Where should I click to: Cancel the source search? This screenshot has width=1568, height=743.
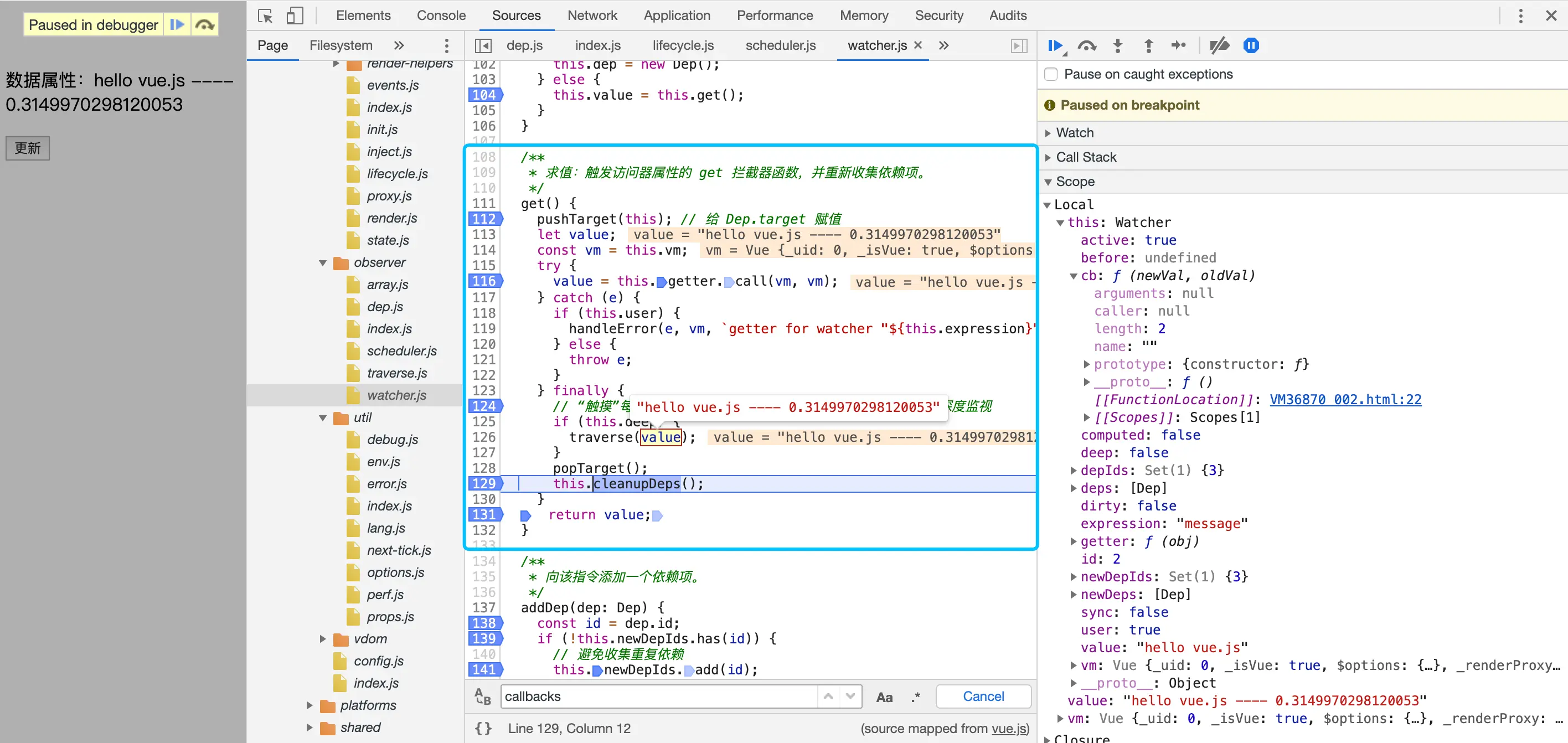tap(983, 696)
